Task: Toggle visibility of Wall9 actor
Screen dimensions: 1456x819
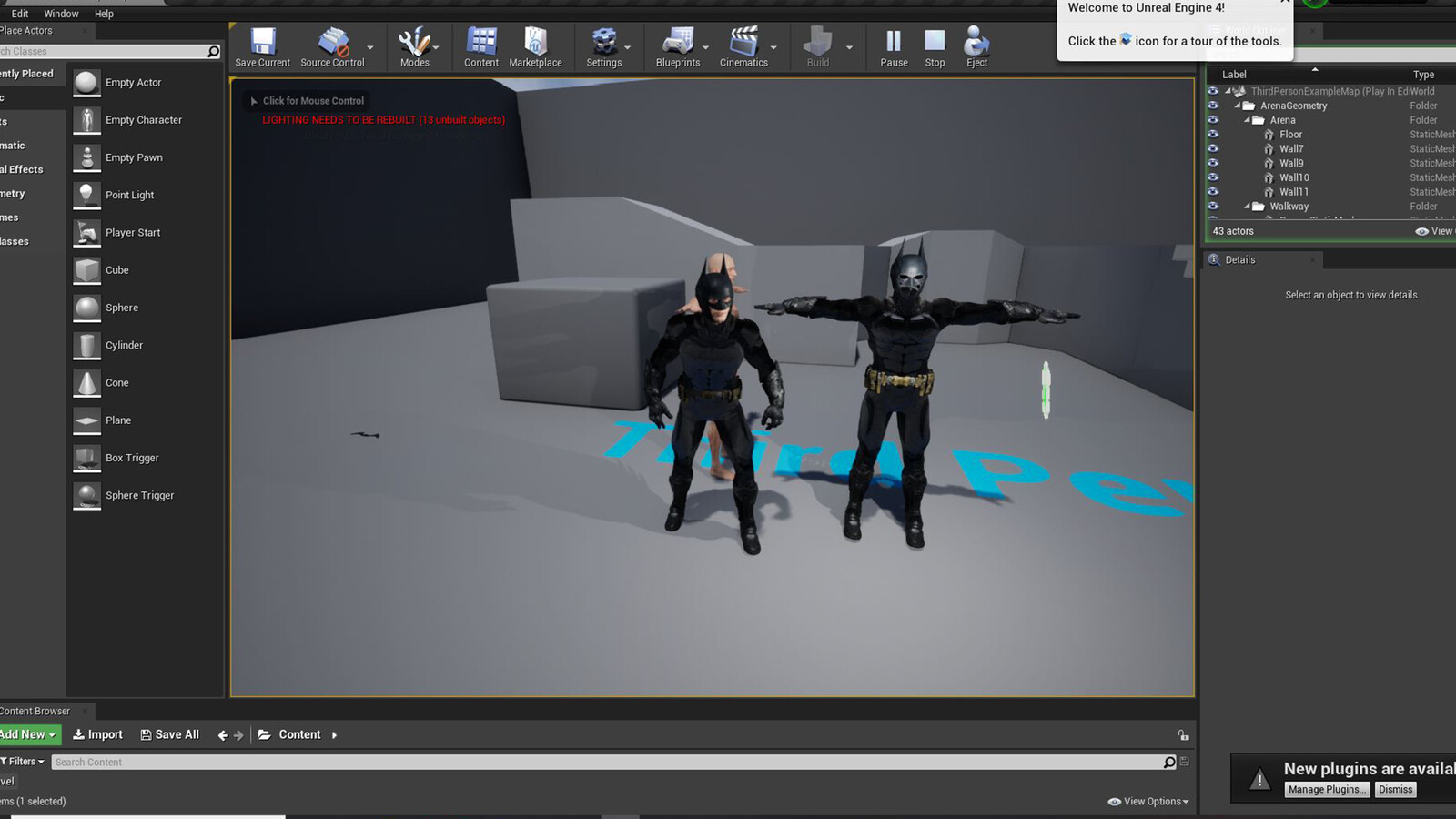Action: pos(1213,163)
